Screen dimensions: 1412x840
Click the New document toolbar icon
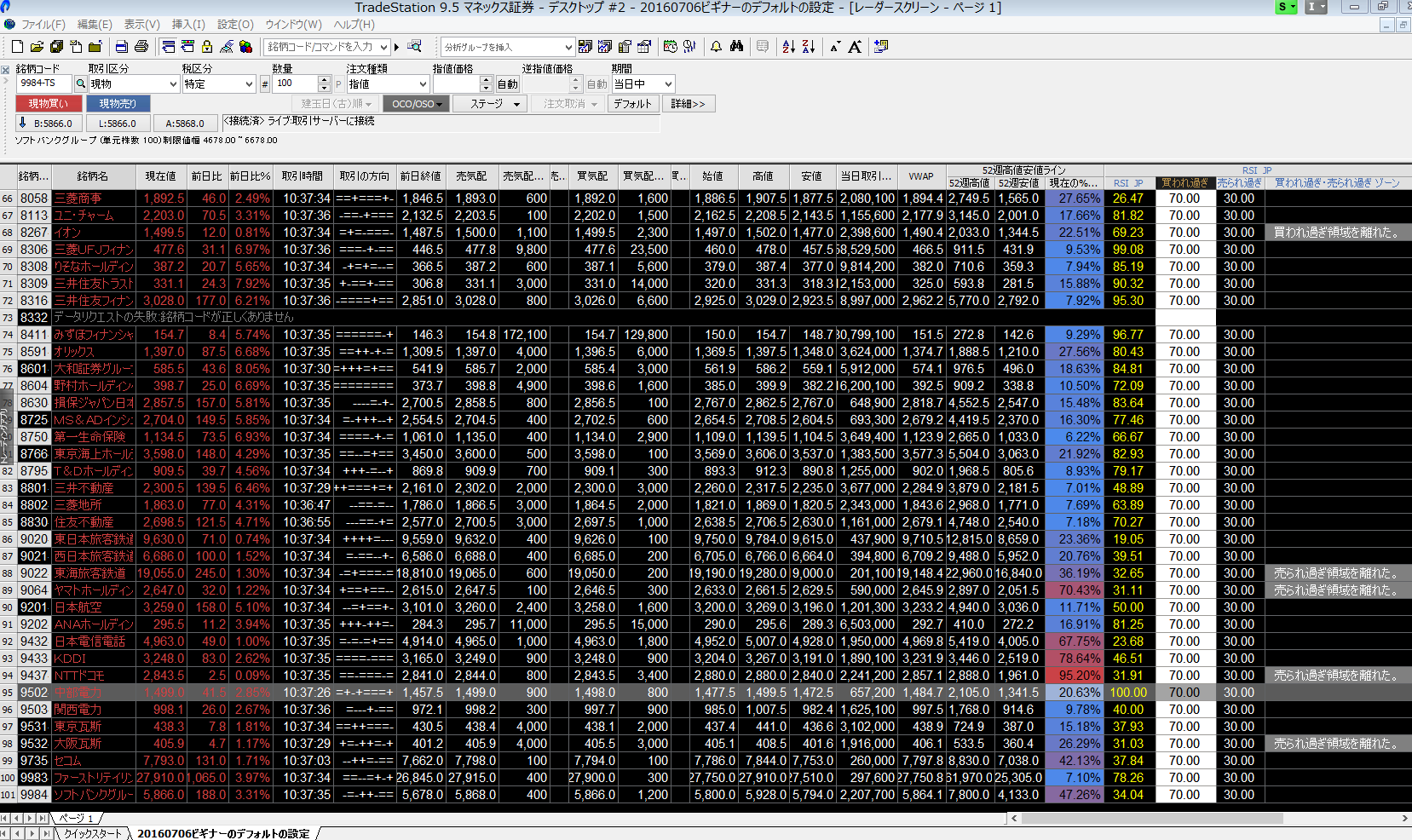pos(17,46)
